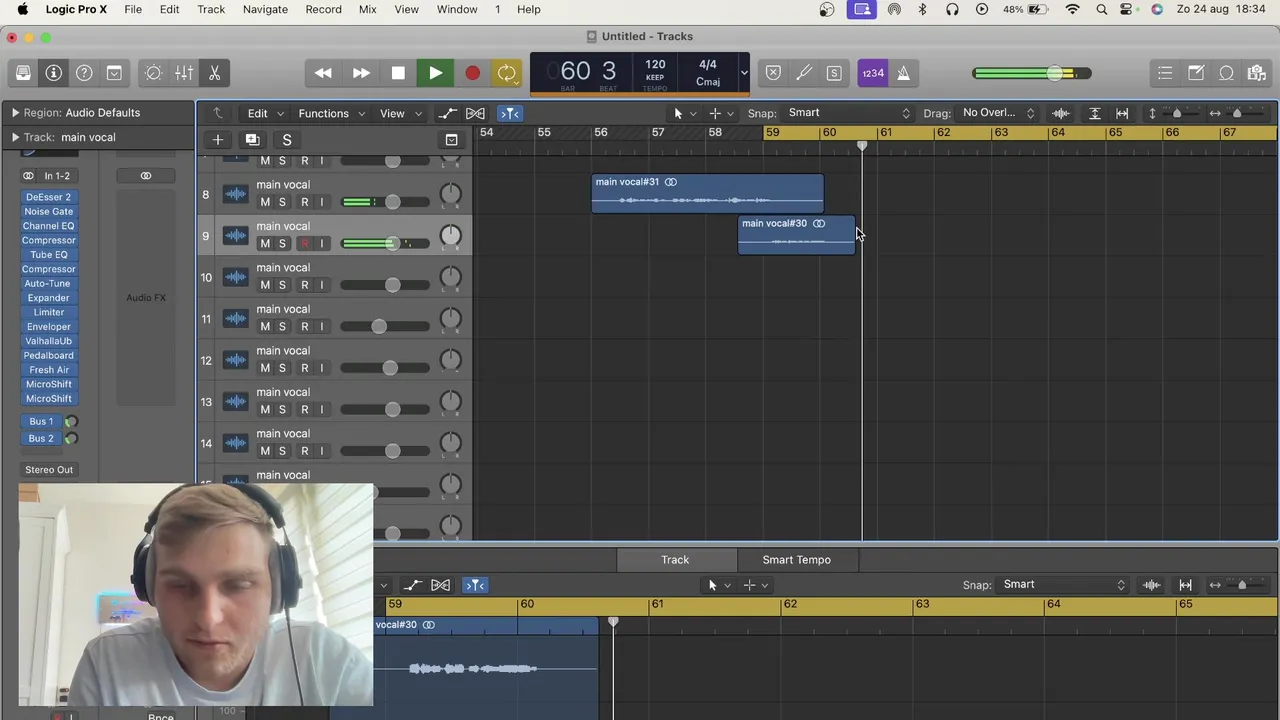Toggle the catch playhead button
The height and width of the screenshot is (720, 1280).
tap(510, 113)
